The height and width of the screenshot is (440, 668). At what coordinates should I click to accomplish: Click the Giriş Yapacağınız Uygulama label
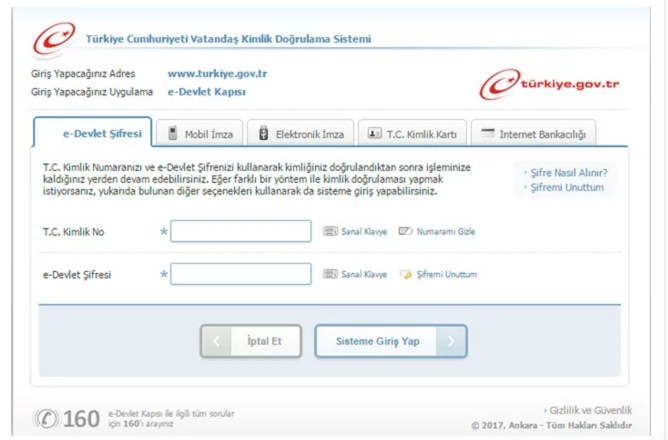point(92,92)
